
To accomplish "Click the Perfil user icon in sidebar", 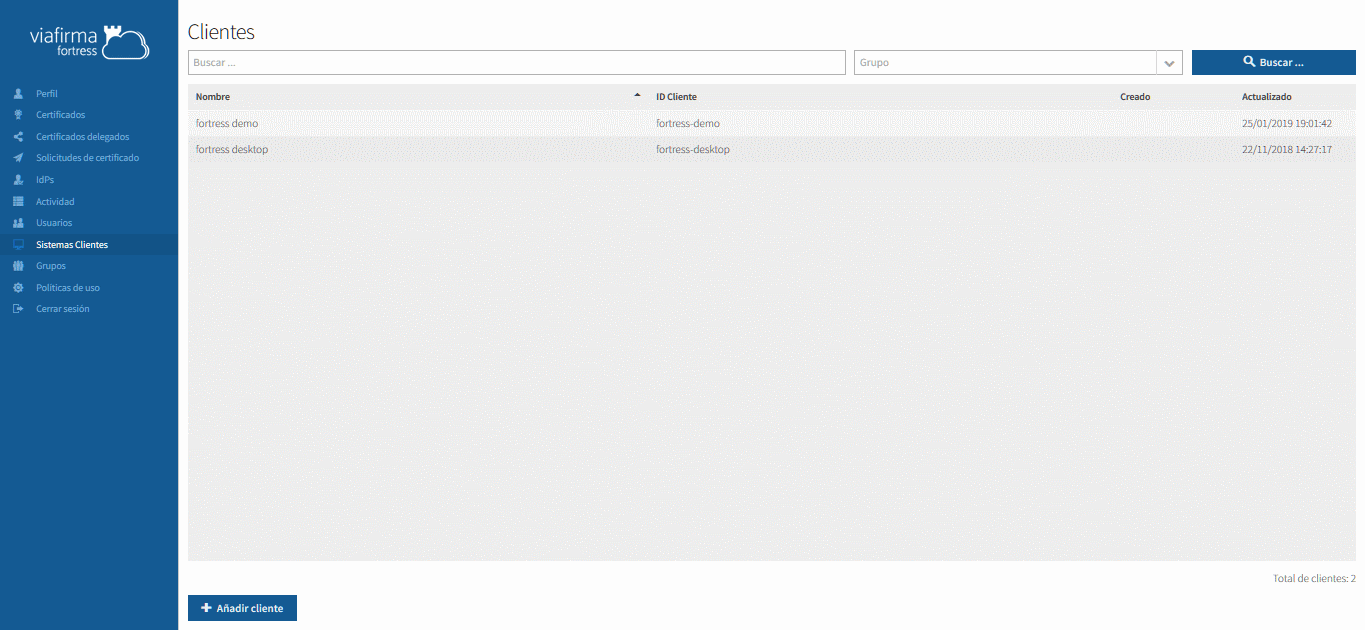I will (18, 94).
